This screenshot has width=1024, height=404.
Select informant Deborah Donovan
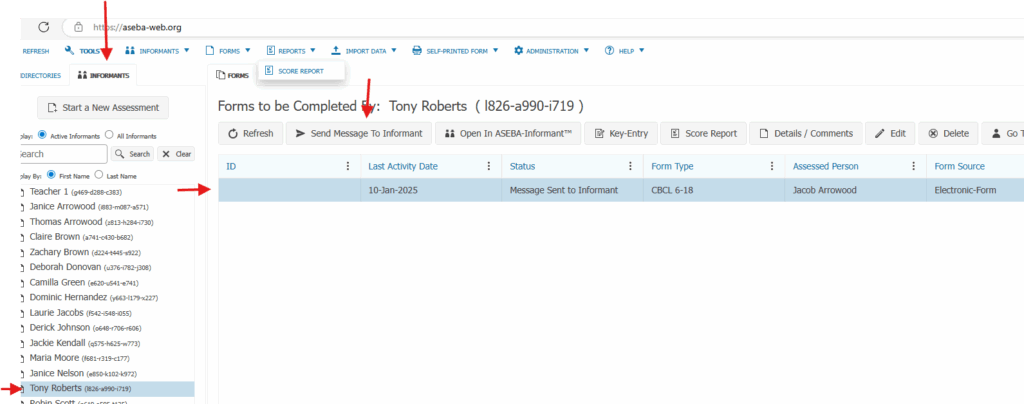[91, 268]
